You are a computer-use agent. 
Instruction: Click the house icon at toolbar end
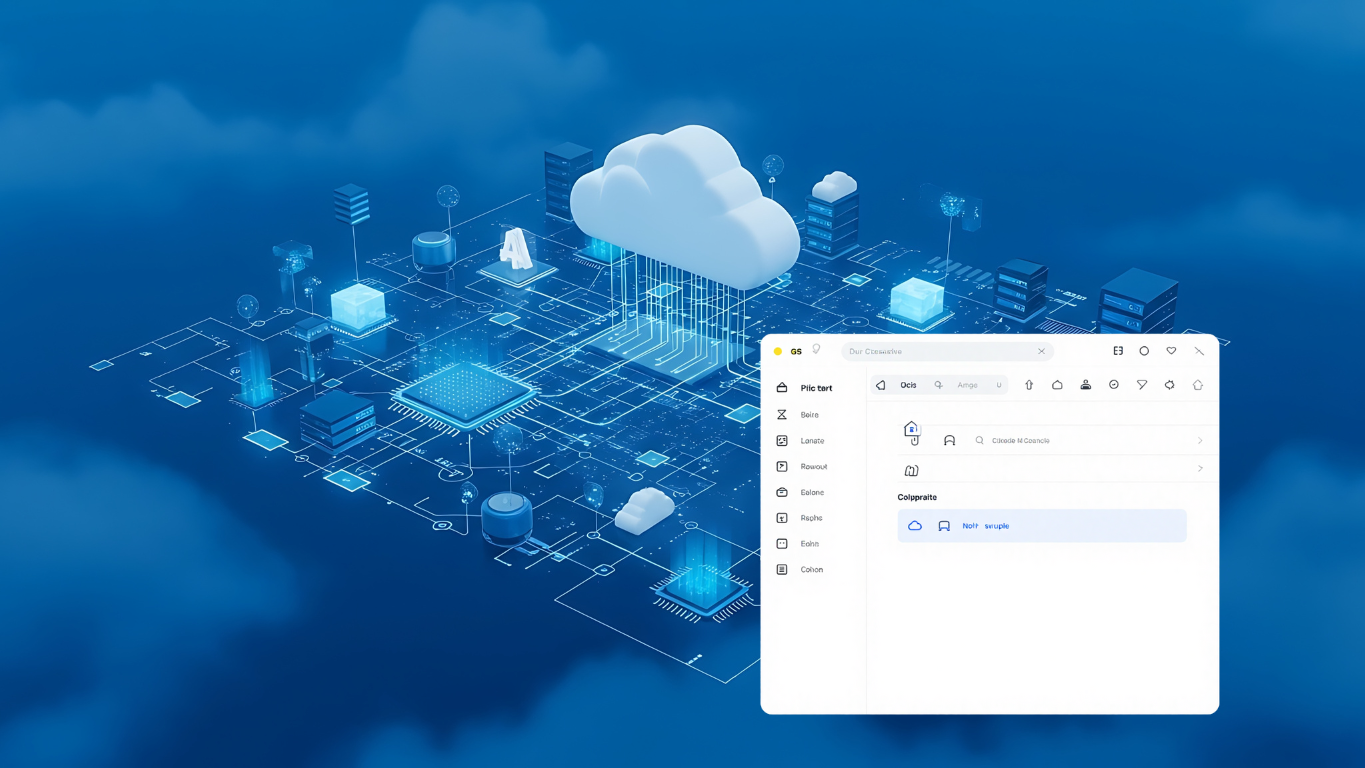tap(1198, 385)
